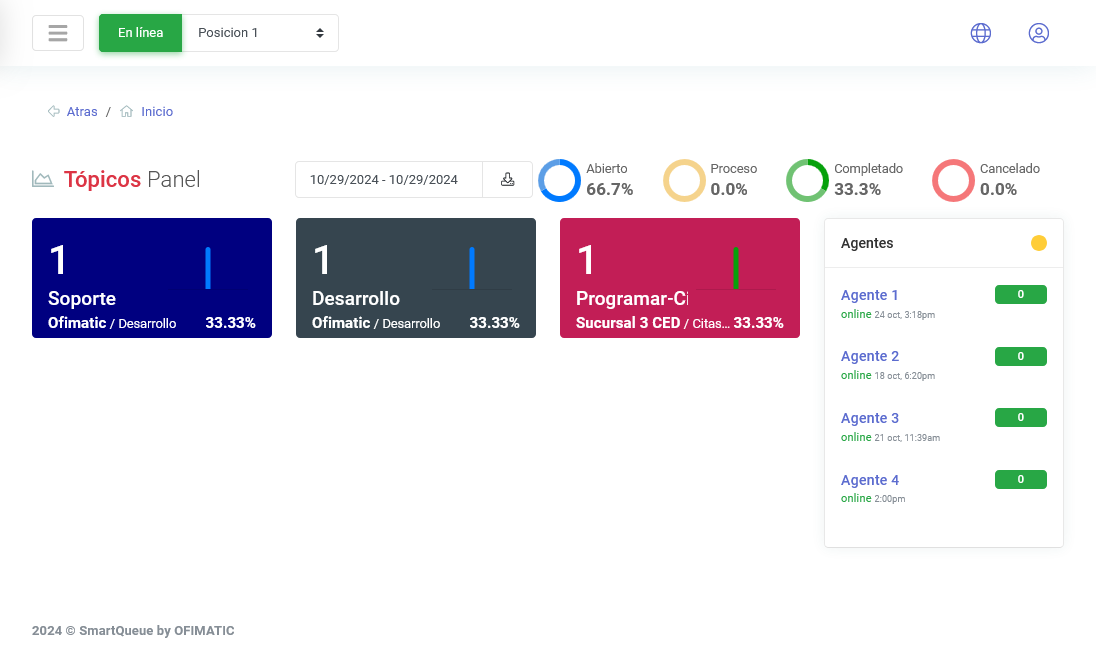Image resolution: width=1096 pixels, height=653 pixels.
Task: Click the globe language icon
Action: 981,33
